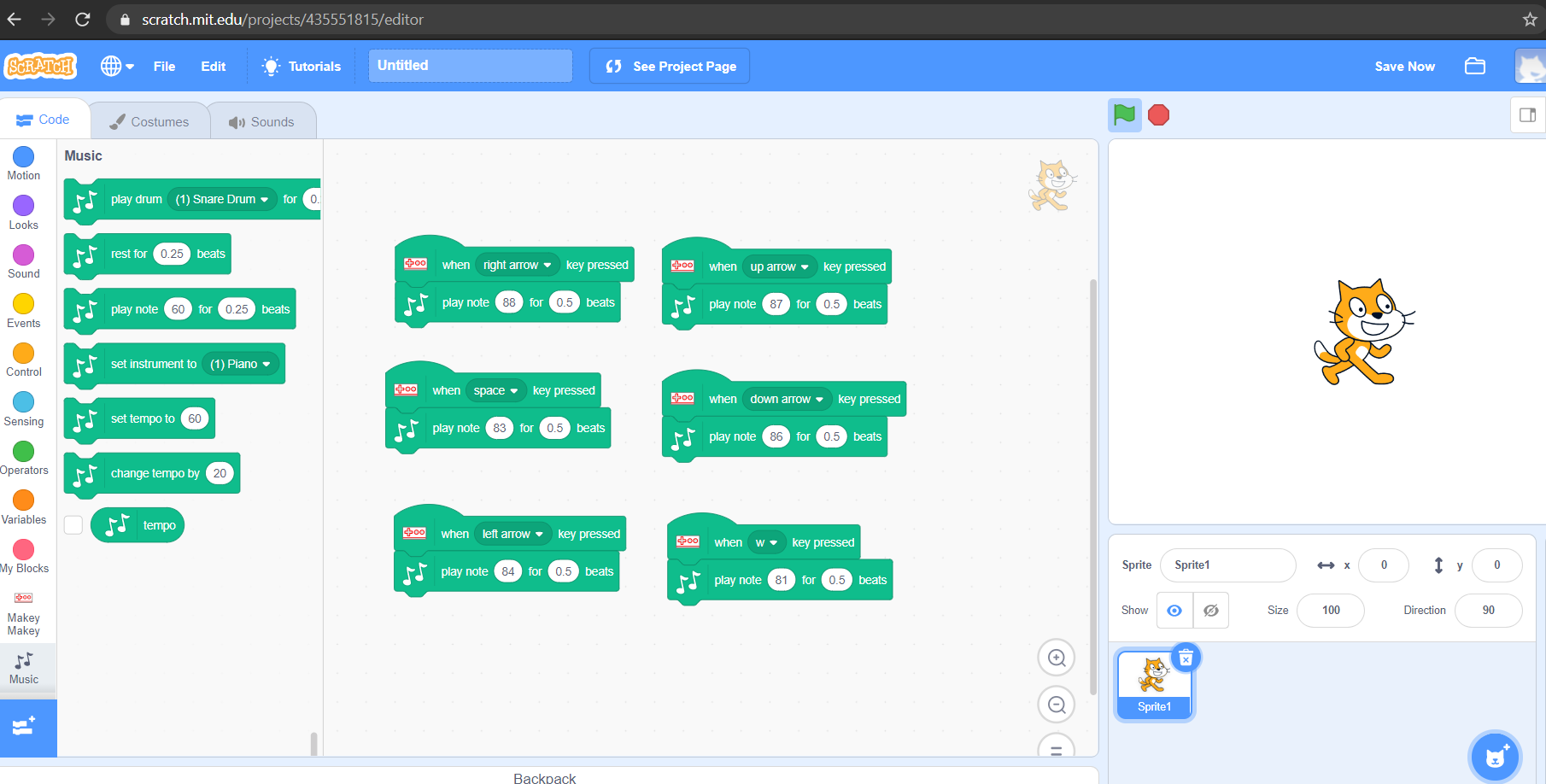The image size is (1546, 784).
Task: Click the sprite x position field
Action: click(x=1384, y=565)
